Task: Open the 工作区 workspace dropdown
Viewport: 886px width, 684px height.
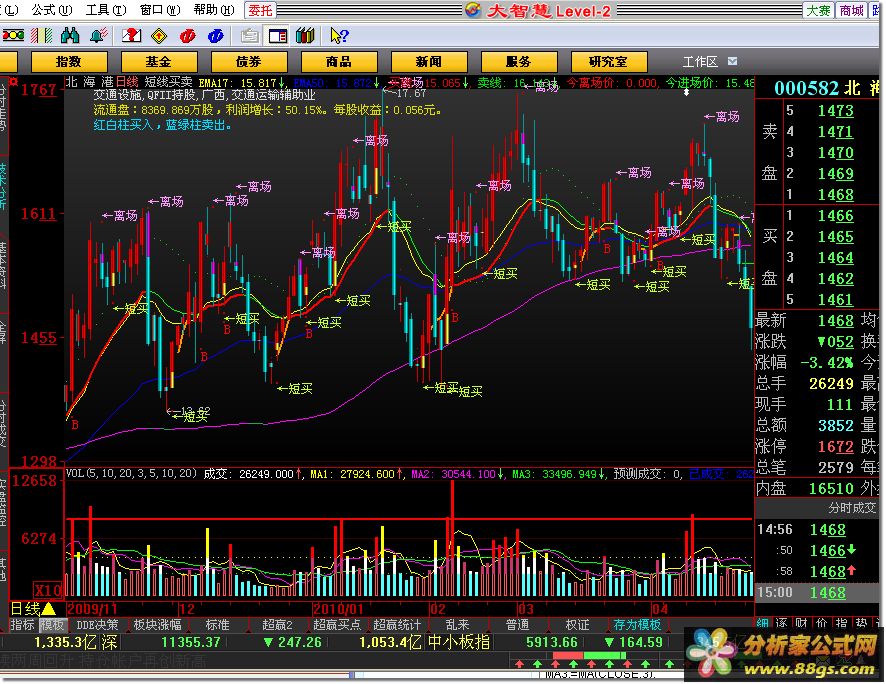Action: 733,62
